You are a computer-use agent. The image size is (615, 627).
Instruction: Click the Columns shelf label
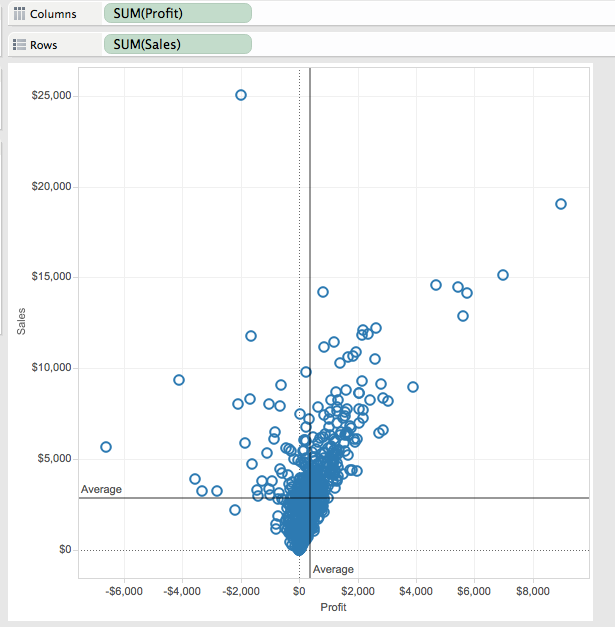[53, 13]
